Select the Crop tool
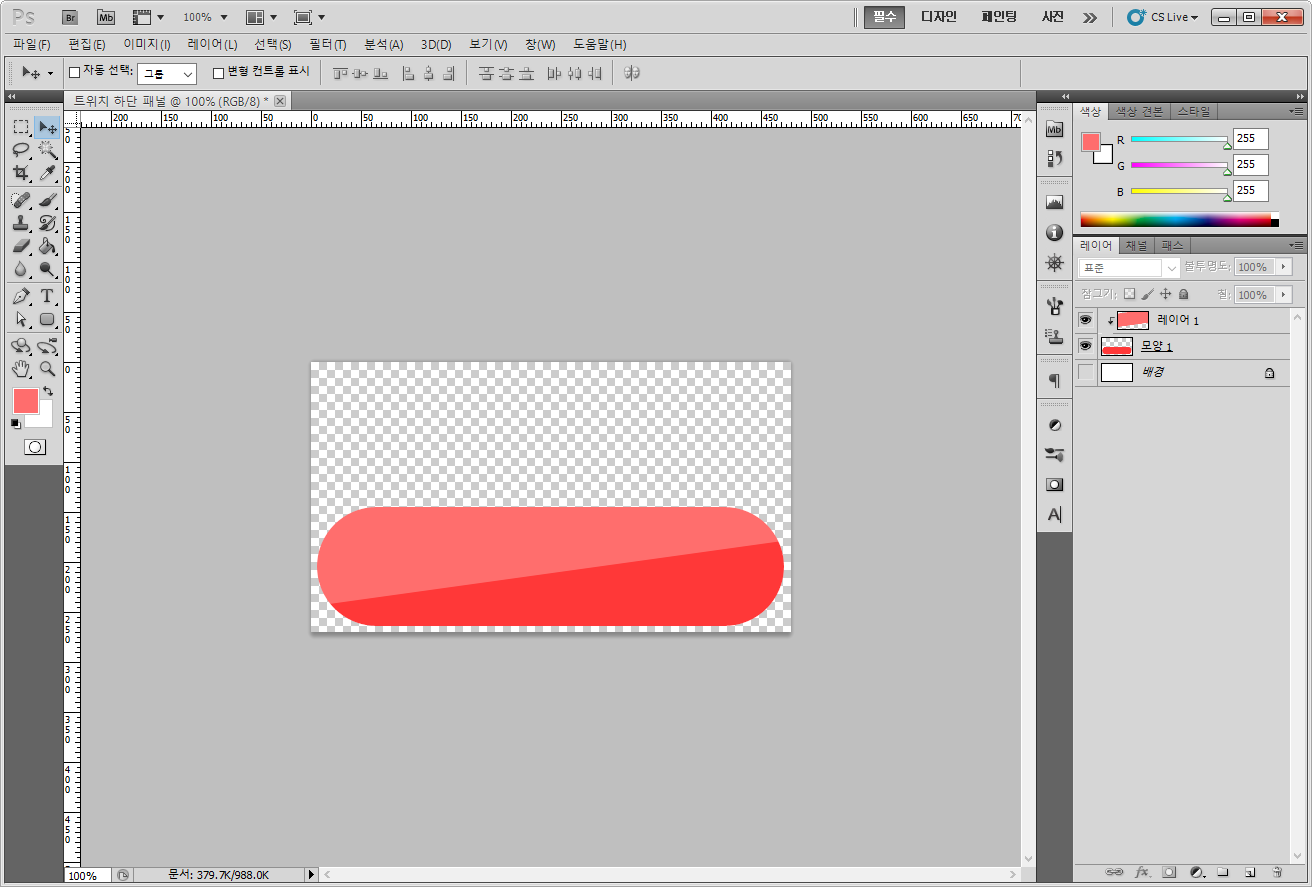This screenshot has height=887, width=1312. point(21,173)
